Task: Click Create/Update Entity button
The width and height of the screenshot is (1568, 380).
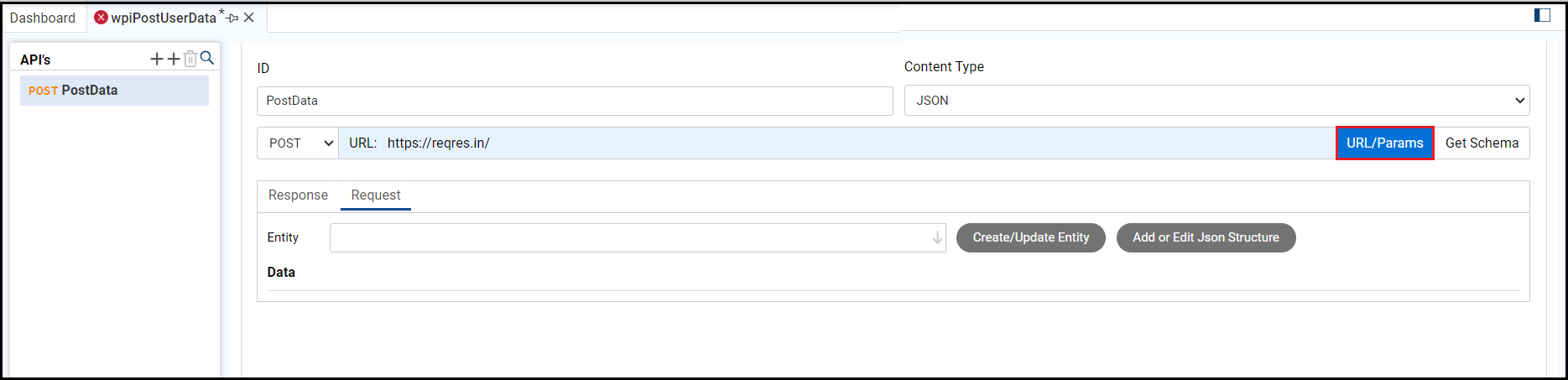Action: click(x=1030, y=238)
